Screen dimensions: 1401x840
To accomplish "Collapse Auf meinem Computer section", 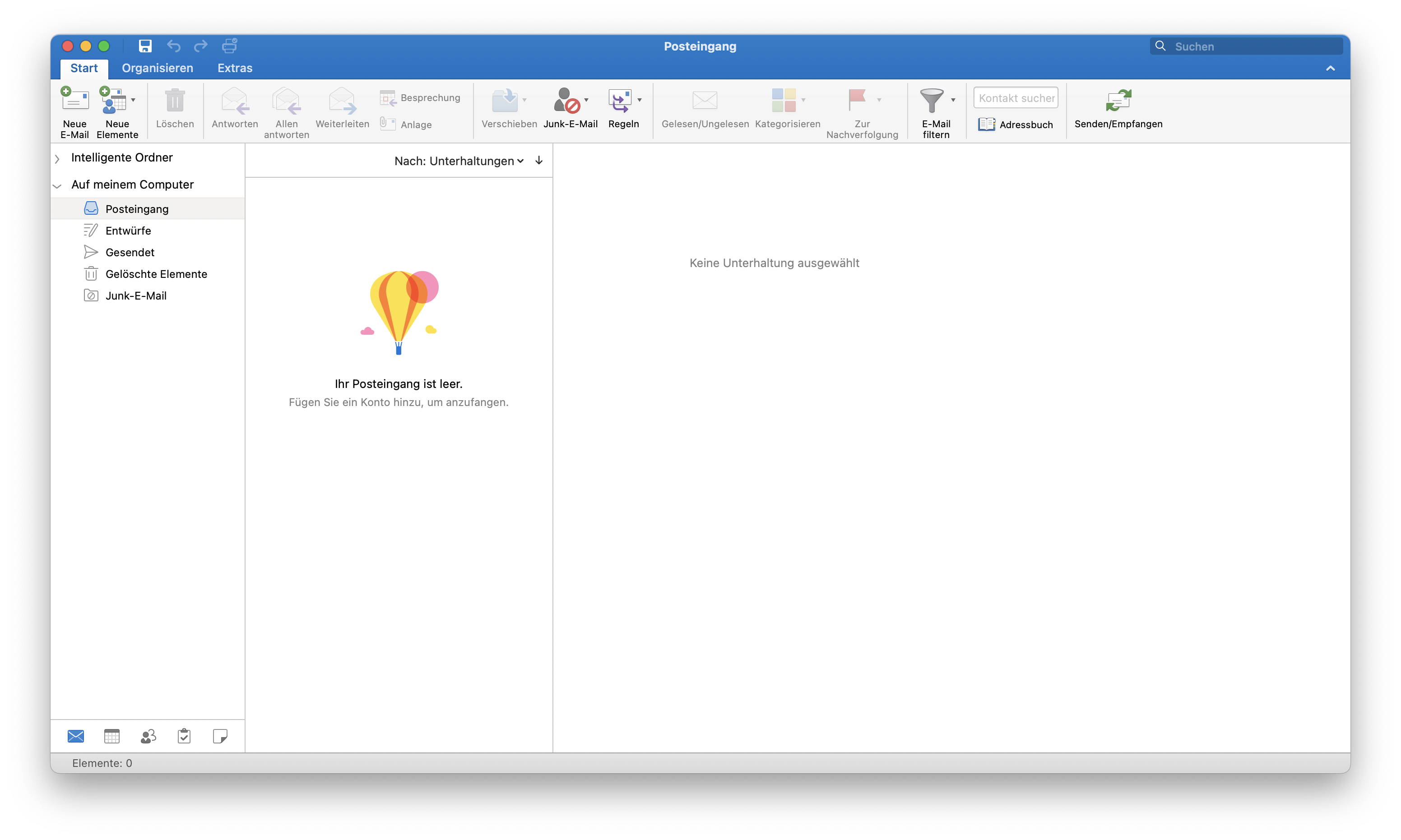I will 57,186.
